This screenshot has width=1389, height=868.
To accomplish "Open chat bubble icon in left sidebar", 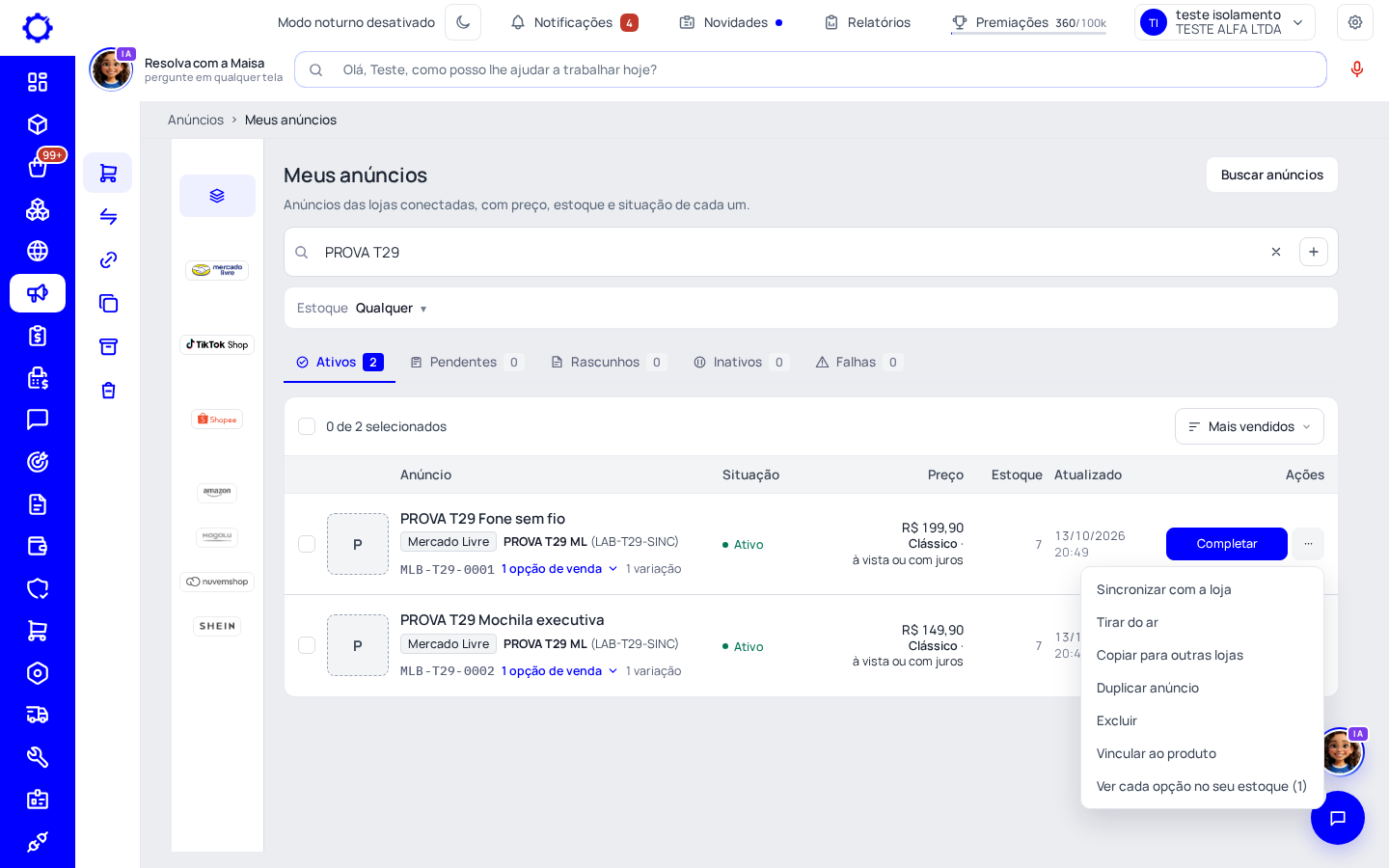I will tap(38, 420).
